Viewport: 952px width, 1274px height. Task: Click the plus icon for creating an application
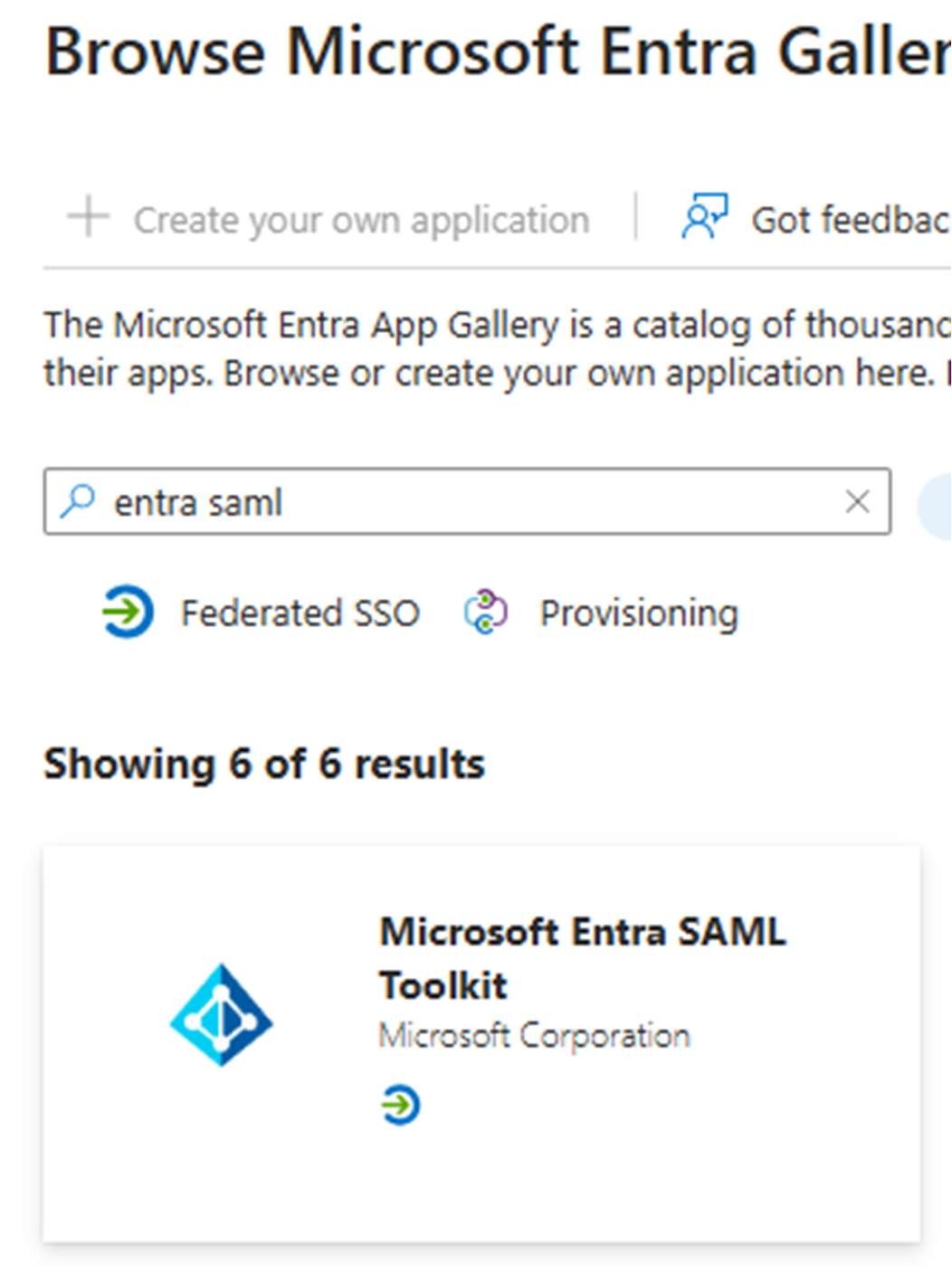click(89, 218)
